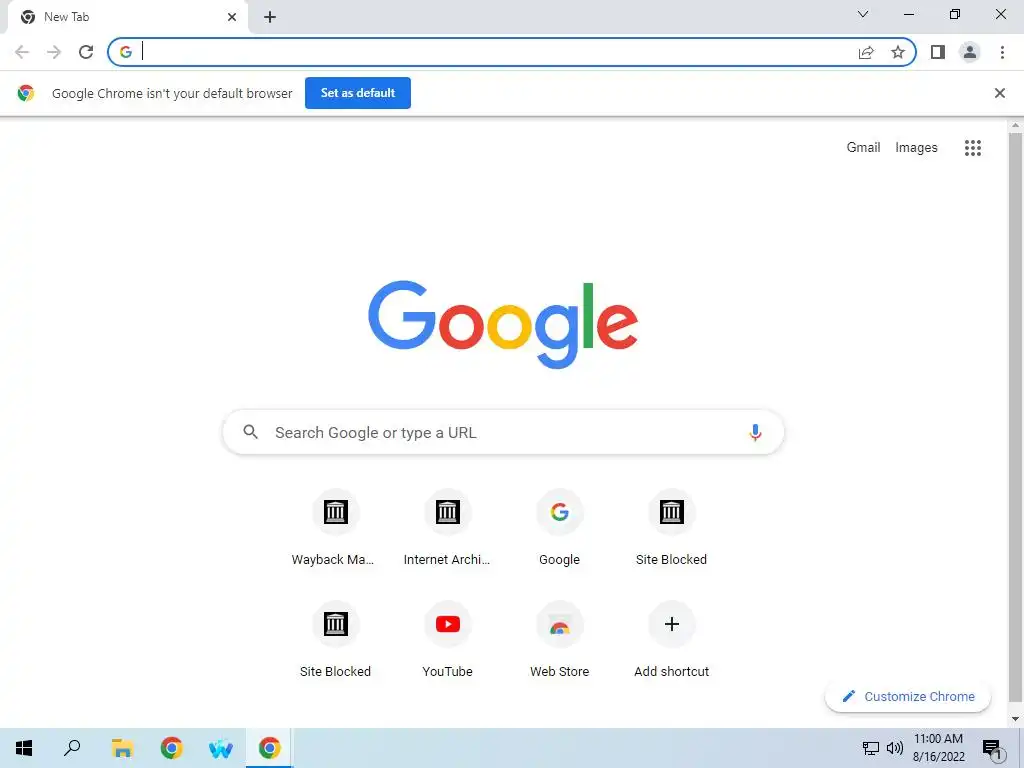
Task: Open the Google shortcut tile
Action: [560, 527]
